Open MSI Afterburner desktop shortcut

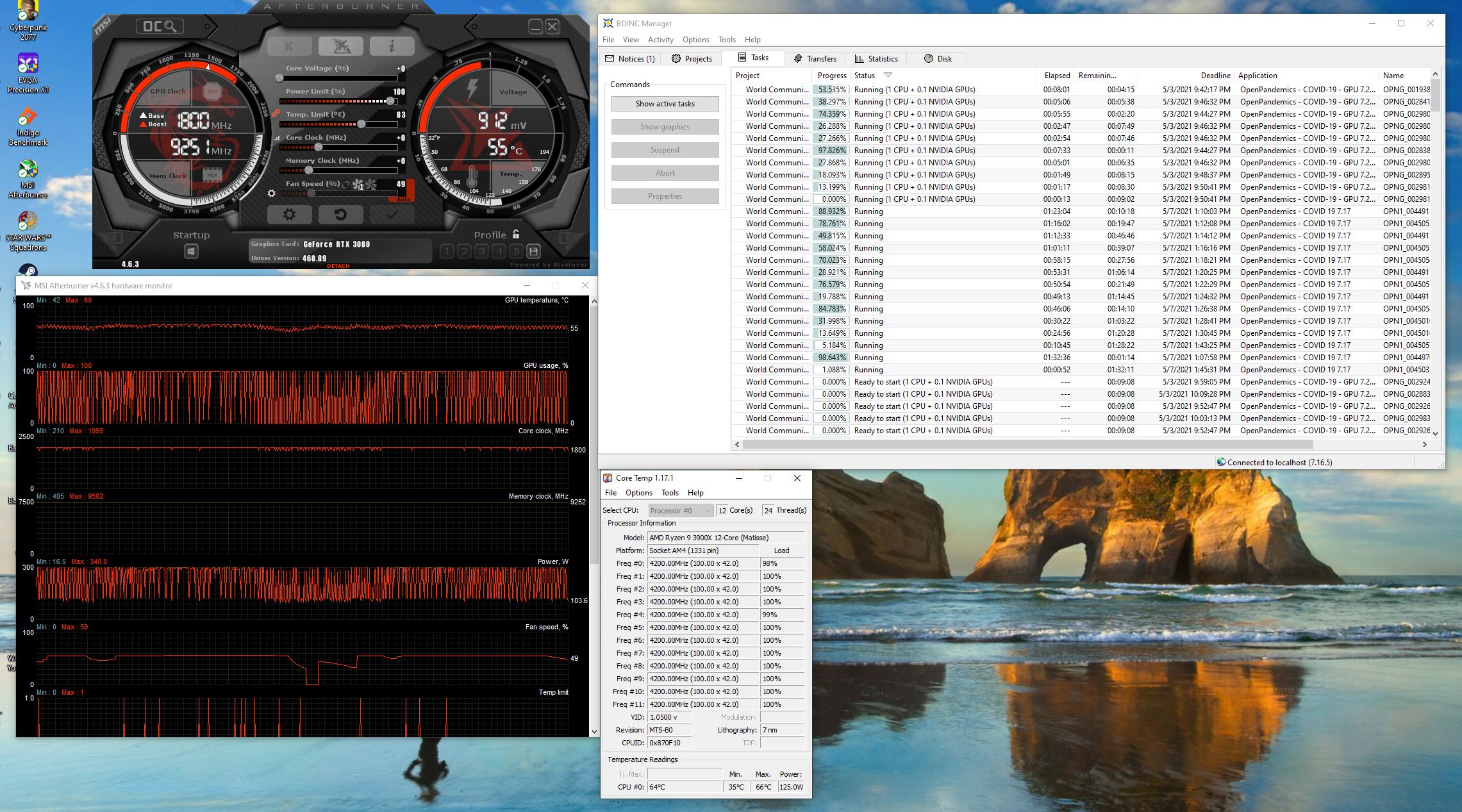28,179
